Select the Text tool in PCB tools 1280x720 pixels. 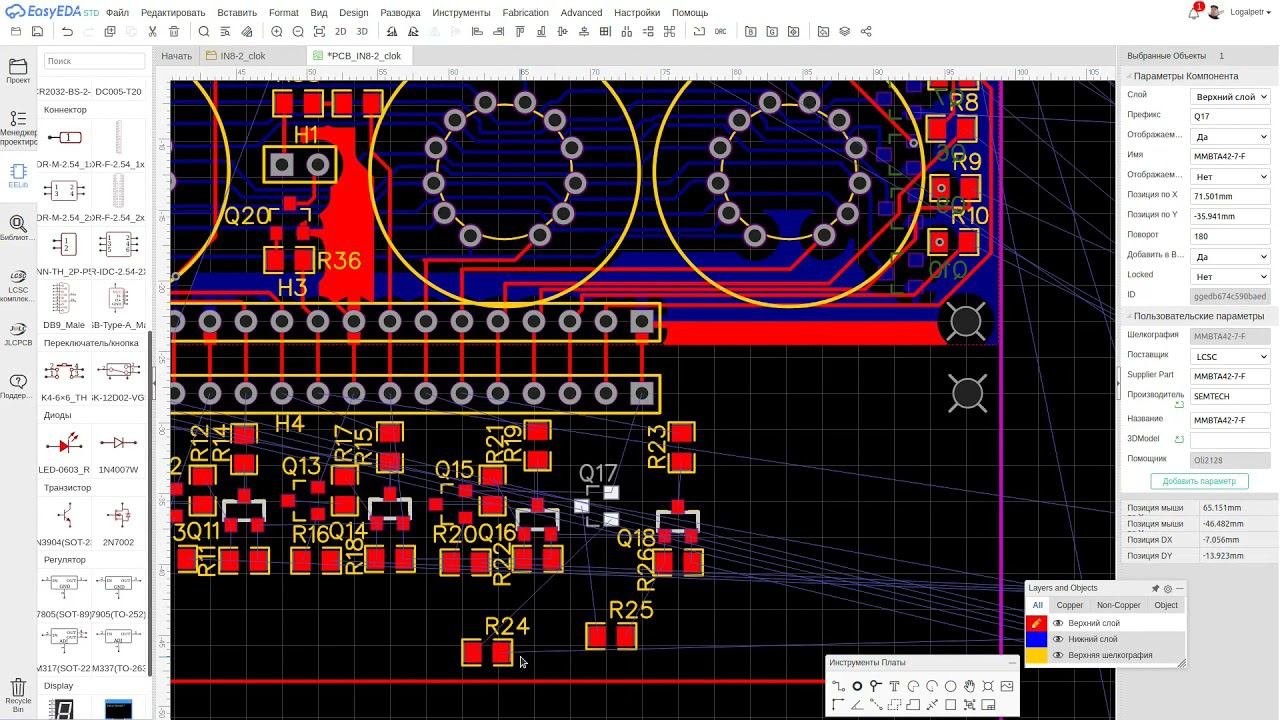[894, 686]
